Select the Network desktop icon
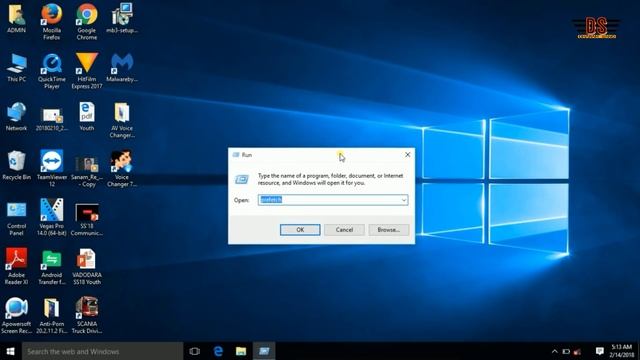 pyautogui.click(x=16, y=116)
